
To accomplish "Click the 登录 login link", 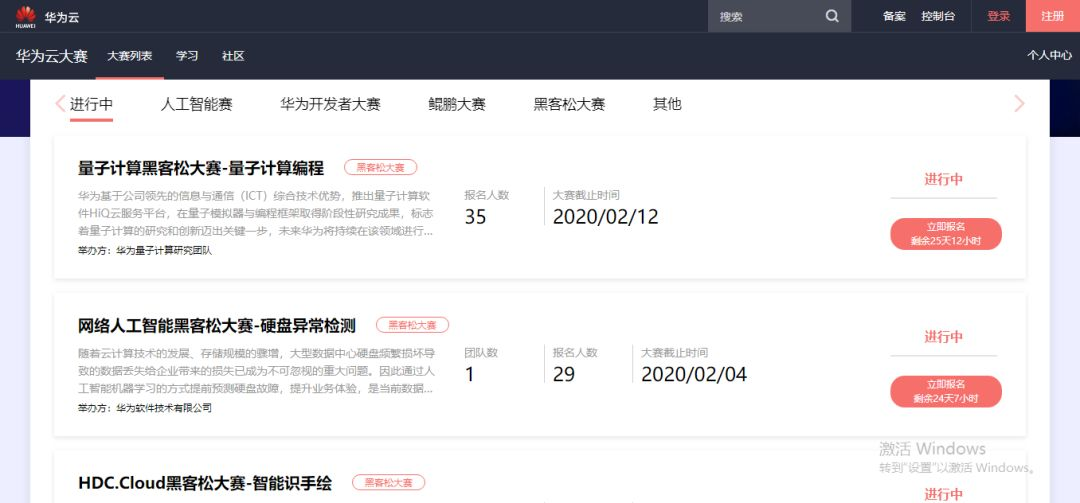I will [998, 17].
